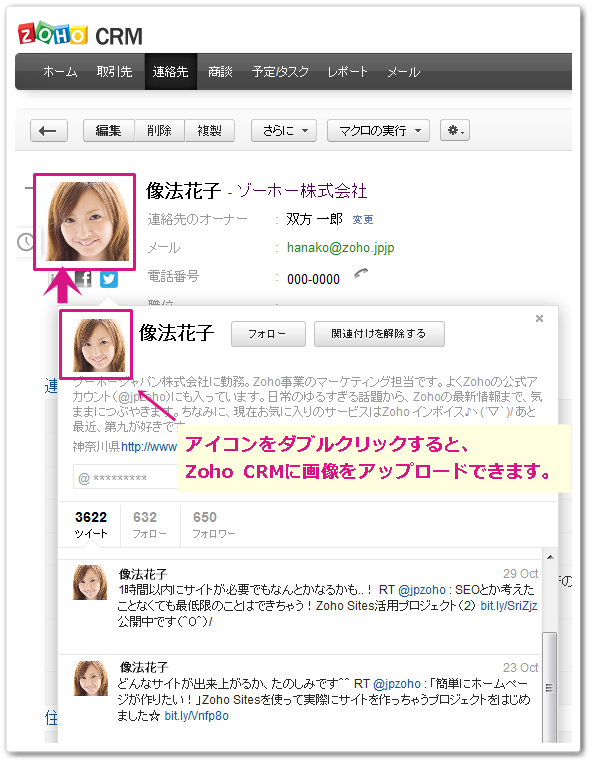Screen dimensions: 593x764
Task: Open the bit.ly/Vnfp8o link
Action: point(196,716)
